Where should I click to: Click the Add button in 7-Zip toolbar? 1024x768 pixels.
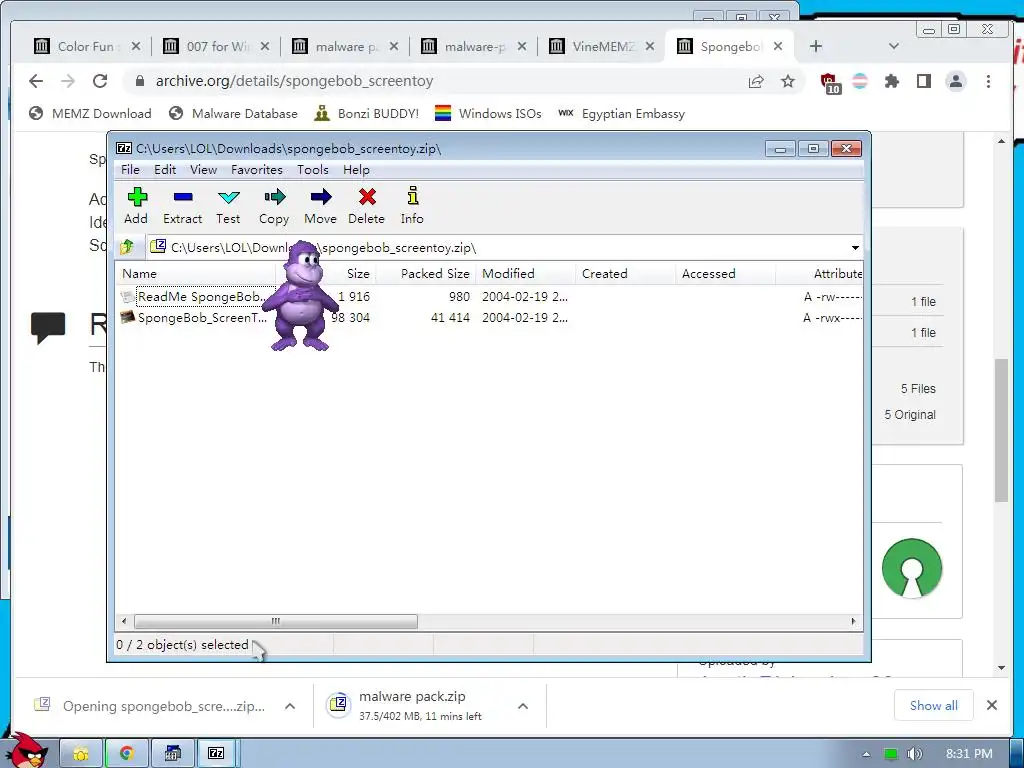[x=136, y=206]
